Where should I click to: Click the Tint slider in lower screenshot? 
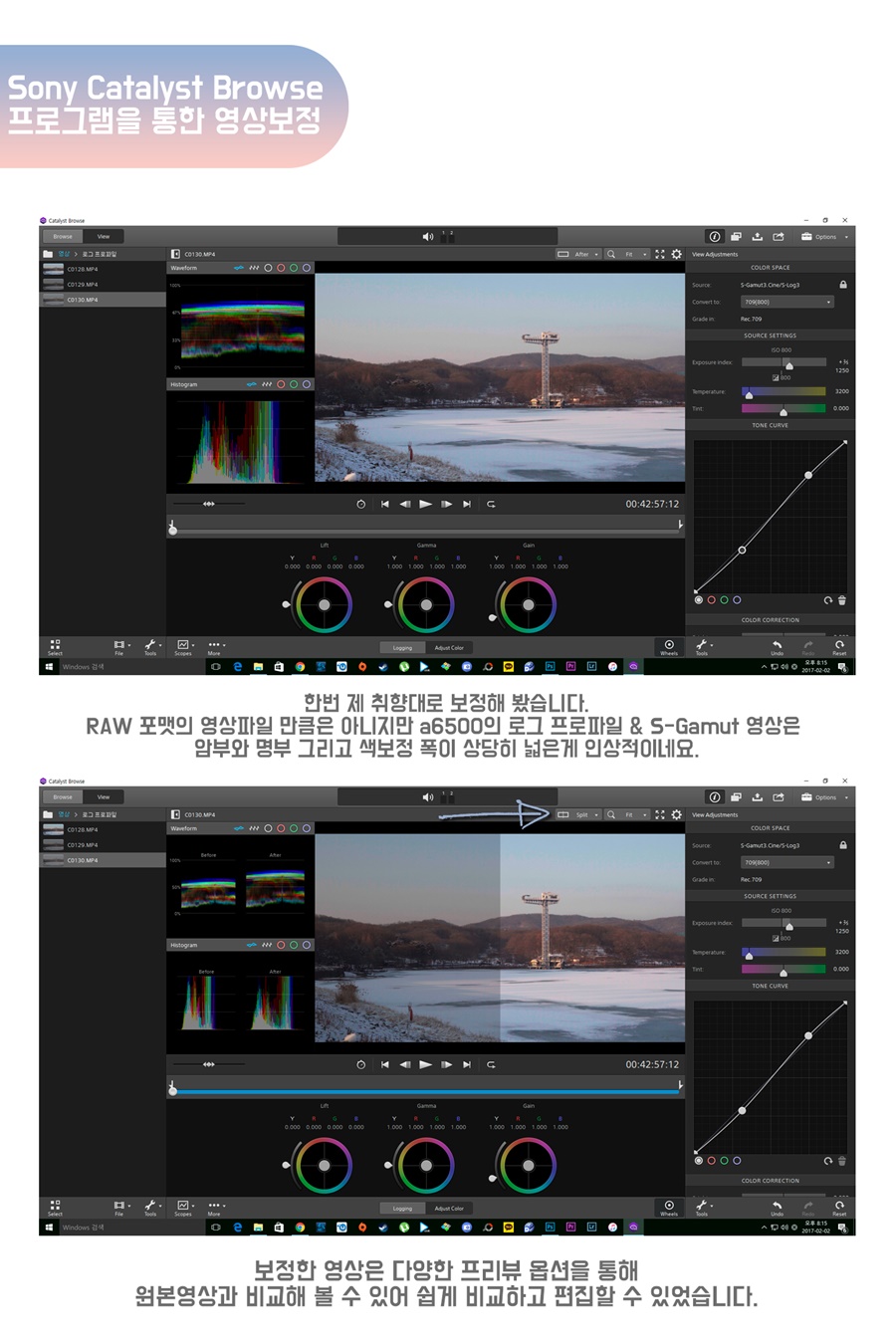784,969
